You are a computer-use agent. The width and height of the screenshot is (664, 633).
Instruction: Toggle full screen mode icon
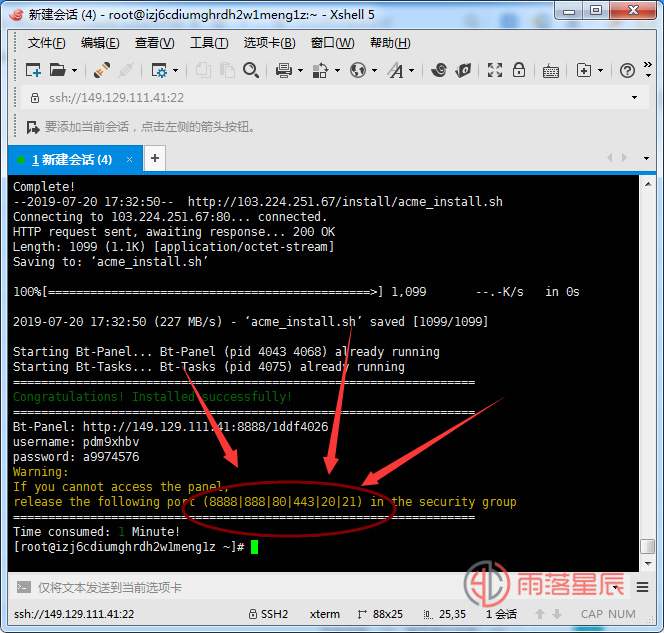[495, 70]
